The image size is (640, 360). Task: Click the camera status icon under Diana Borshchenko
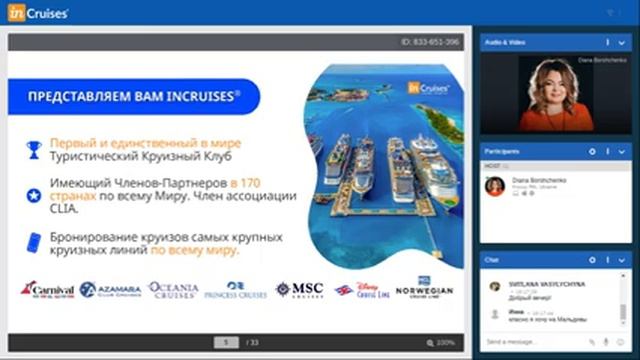coord(532,193)
